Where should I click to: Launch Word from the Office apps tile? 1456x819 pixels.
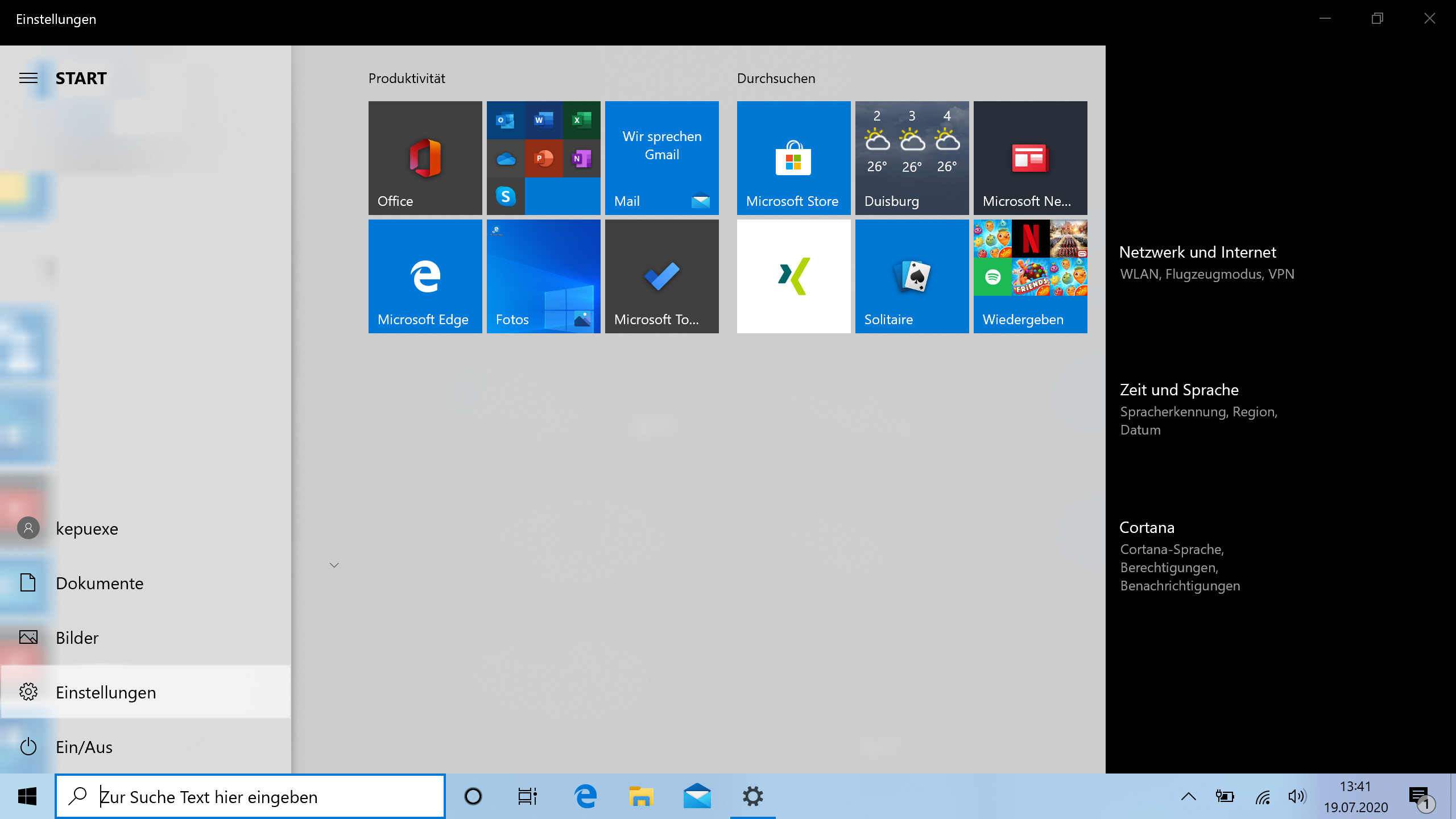click(543, 120)
